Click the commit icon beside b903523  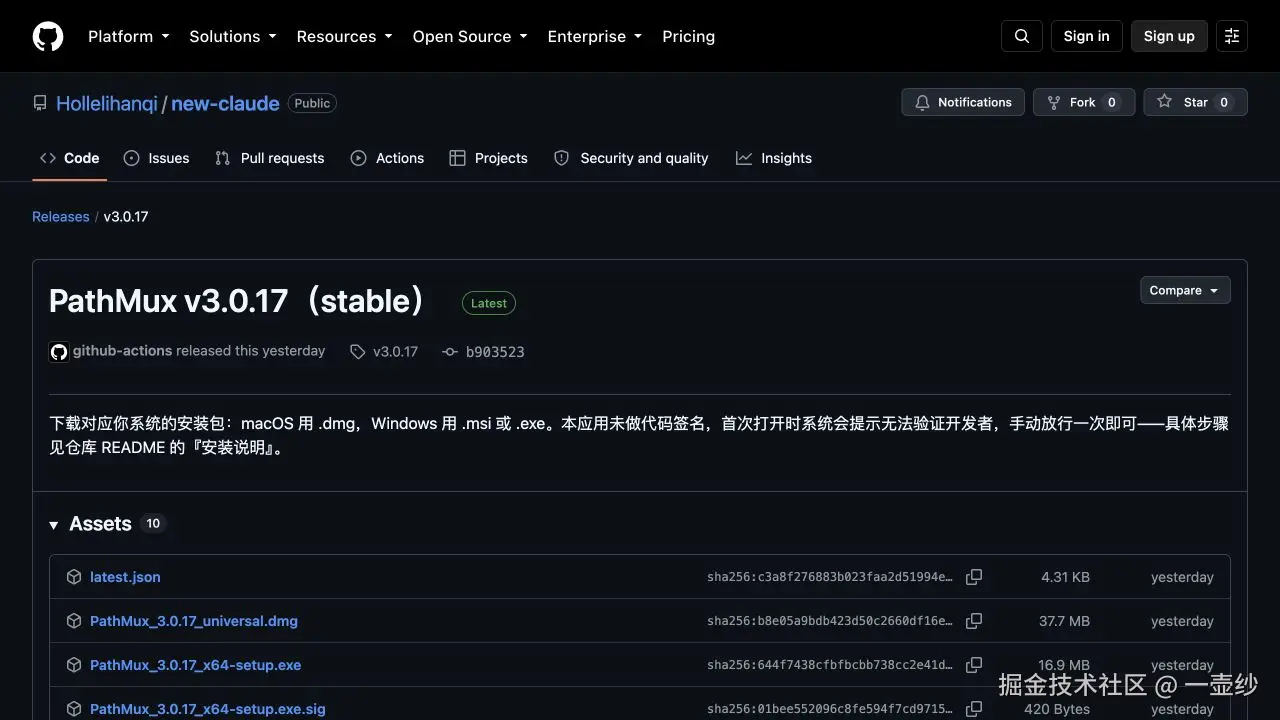pyautogui.click(x=450, y=352)
